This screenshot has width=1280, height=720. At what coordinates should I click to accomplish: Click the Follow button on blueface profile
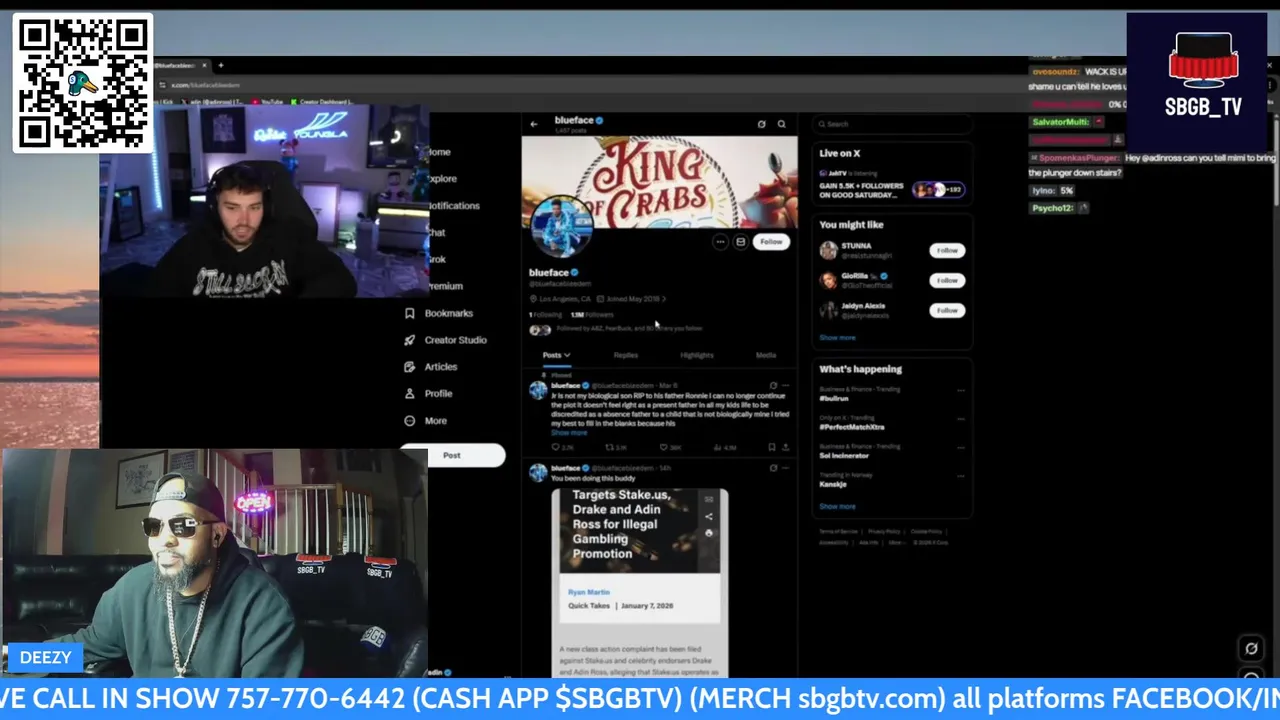tap(771, 242)
